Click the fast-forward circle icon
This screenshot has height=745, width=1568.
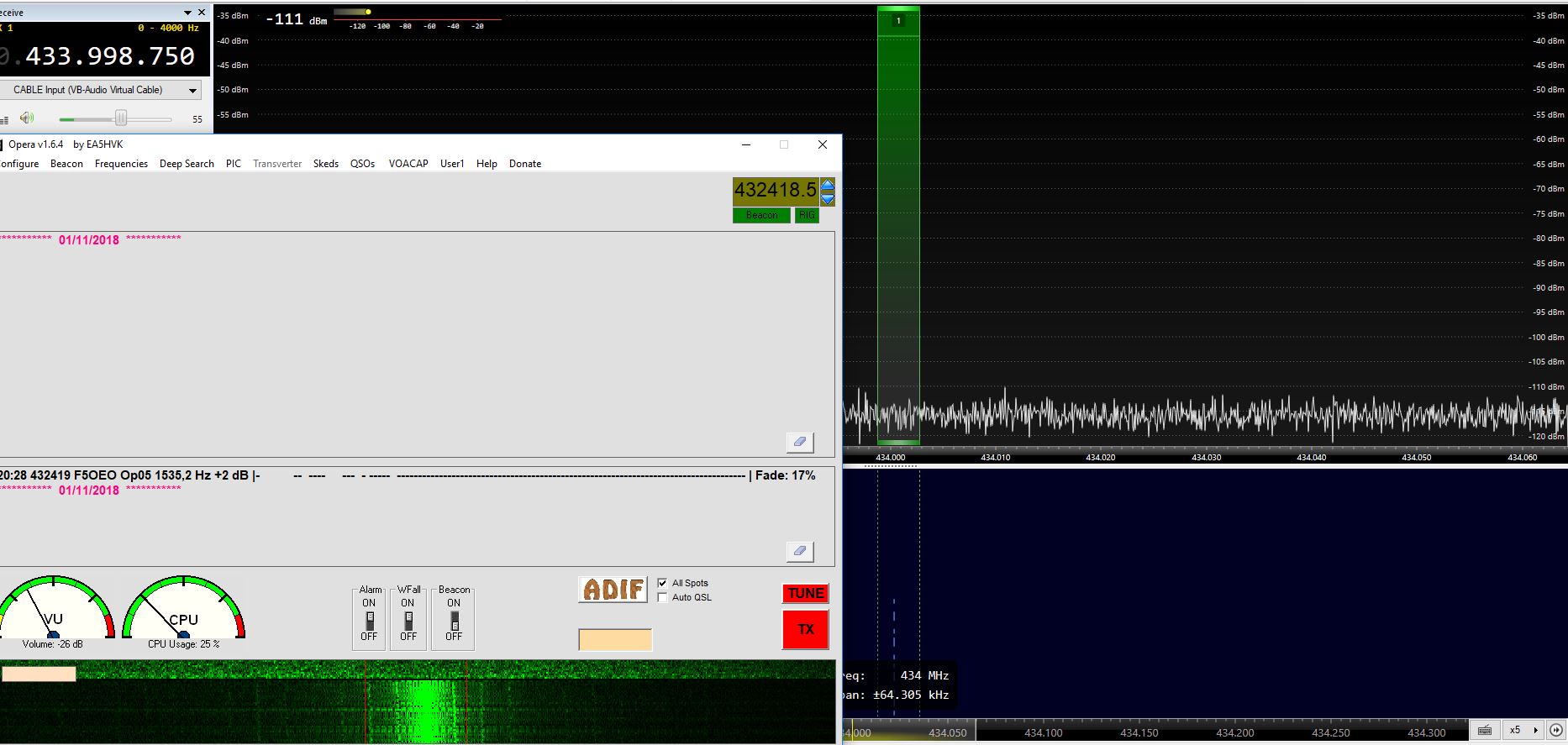click(x=1556, y=730)
